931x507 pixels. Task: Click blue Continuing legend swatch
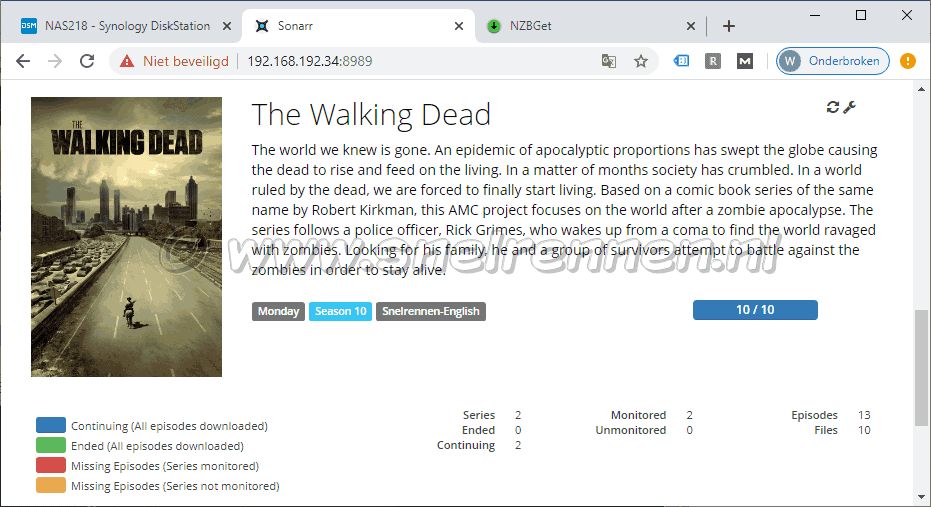pos(50,425)
